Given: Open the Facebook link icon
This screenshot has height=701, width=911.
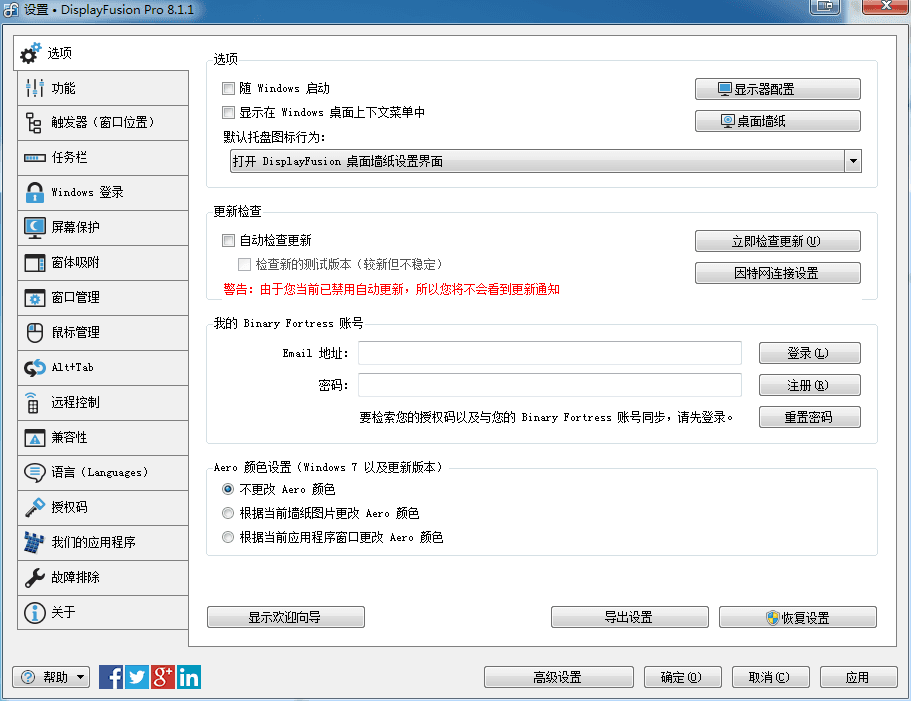Looking at the screenshot, I should (x=111, y=677).
